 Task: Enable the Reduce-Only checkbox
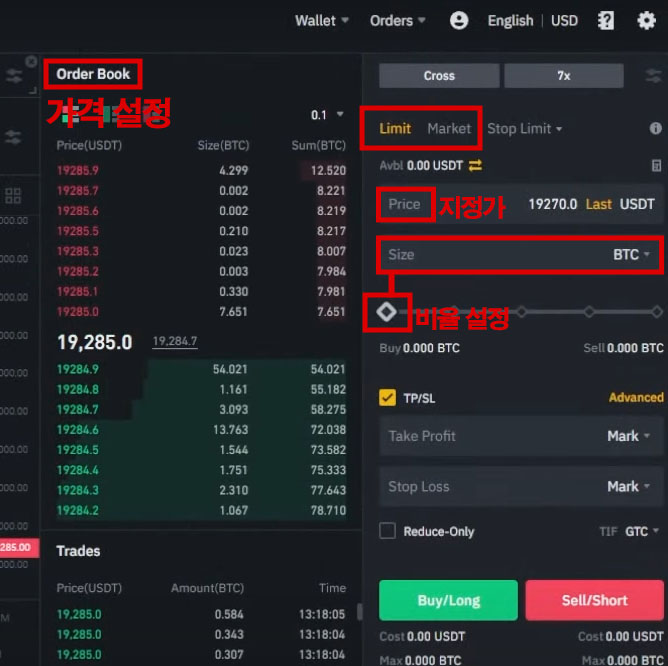coord(388,531)
